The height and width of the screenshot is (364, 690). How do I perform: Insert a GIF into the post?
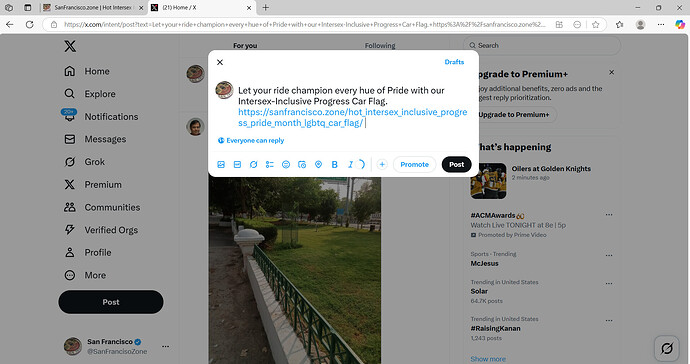(x=237, y=165)
